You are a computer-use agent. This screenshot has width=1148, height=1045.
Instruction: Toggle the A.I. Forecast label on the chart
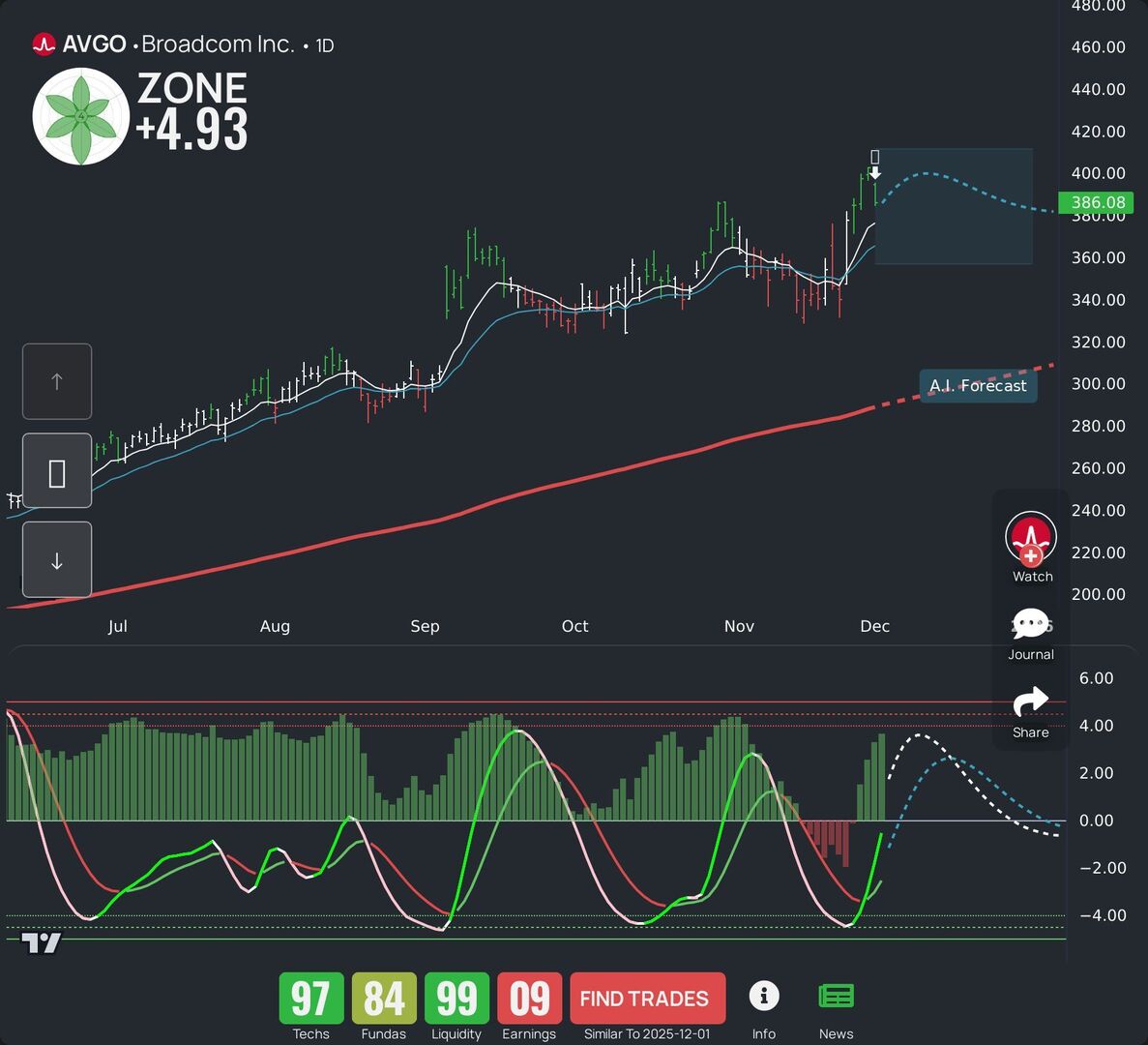[x=978, y=385]
